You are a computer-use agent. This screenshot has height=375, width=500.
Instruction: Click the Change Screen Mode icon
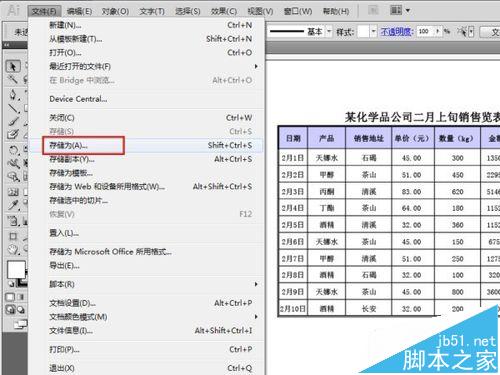20,323
